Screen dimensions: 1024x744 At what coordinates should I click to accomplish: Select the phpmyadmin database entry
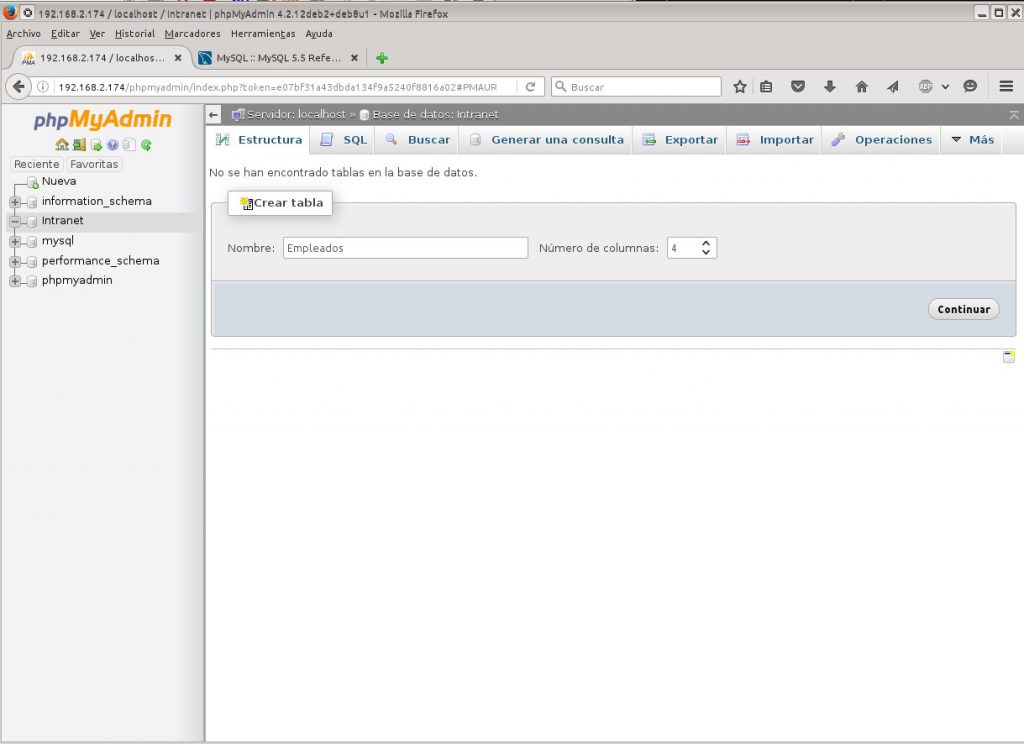[x=77, y=280]
